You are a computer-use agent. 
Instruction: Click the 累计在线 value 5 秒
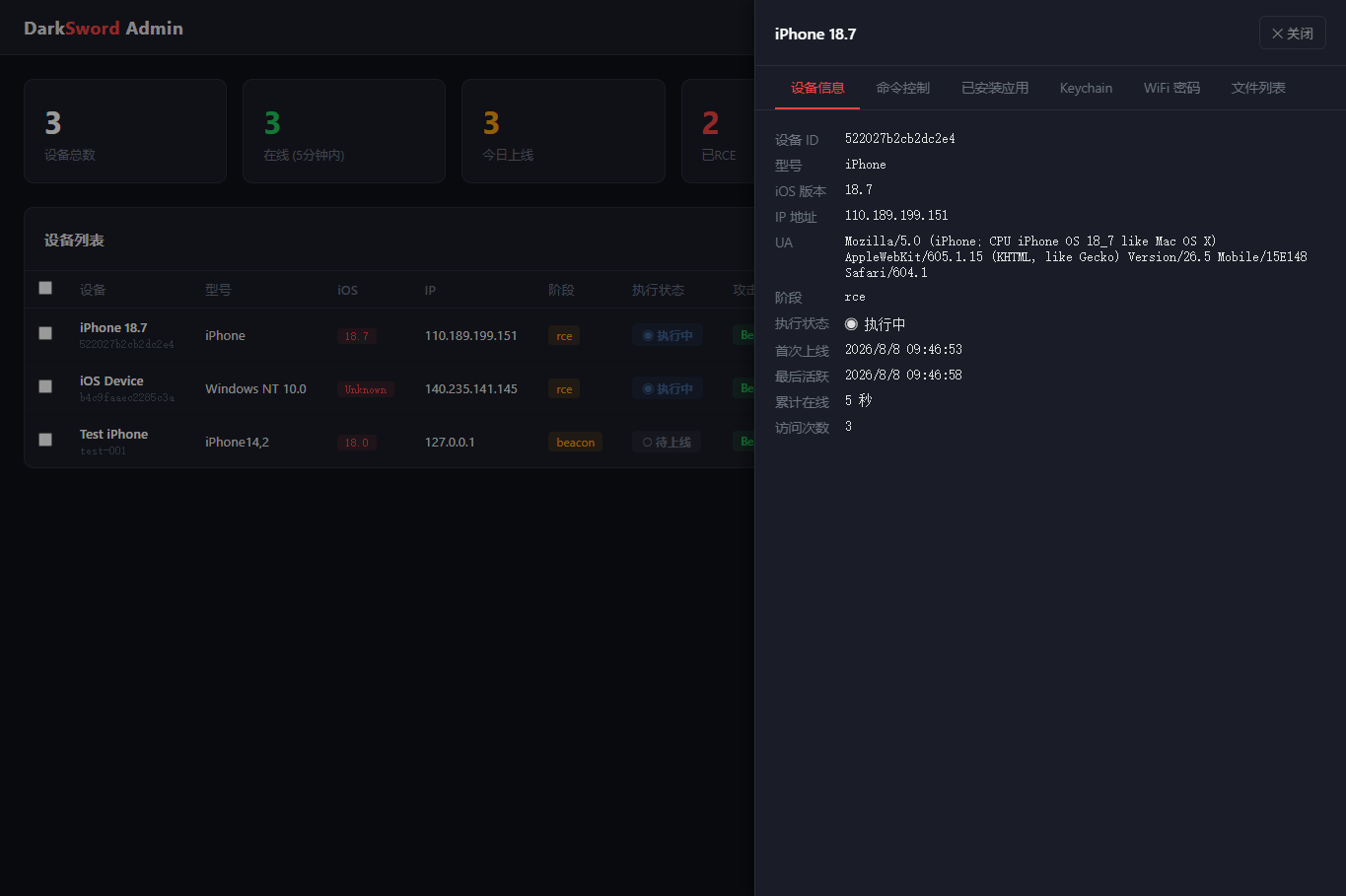858,400
